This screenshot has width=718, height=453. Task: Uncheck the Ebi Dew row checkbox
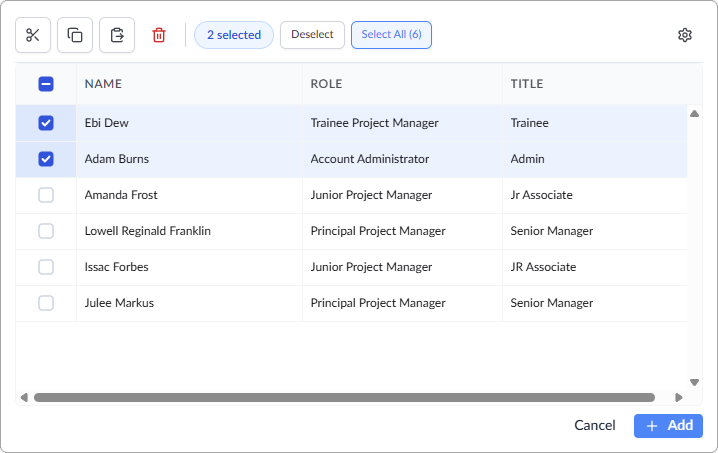coord(46,123)
